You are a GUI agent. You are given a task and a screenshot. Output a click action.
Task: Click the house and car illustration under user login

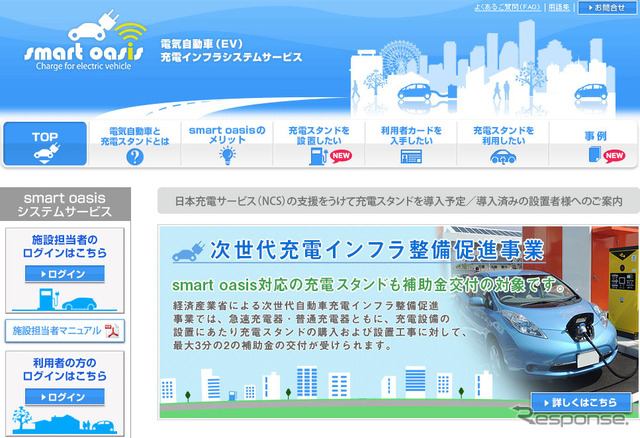point(64,420)
